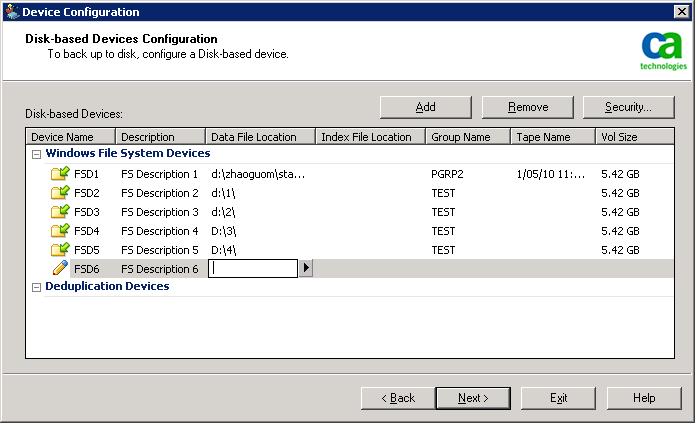Viewport: 695px width, 424px height.
Task: Go to previous page with Back button
Action: (x=397, y=398)
